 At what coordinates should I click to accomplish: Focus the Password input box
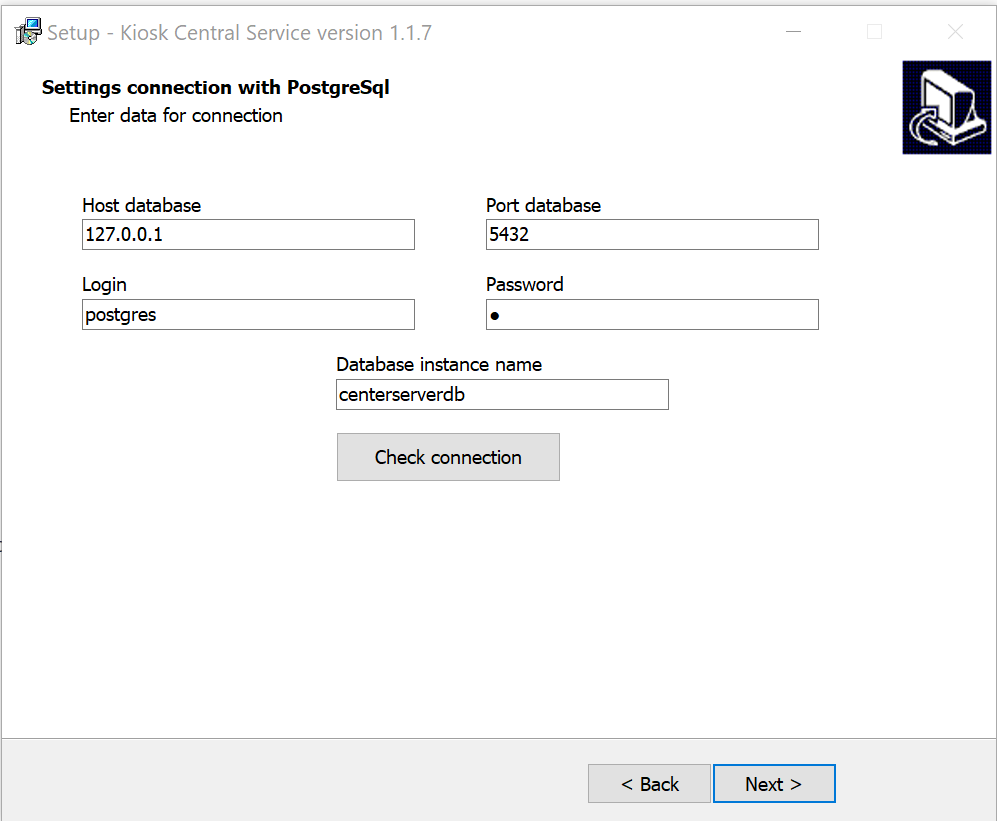(652, 315)
